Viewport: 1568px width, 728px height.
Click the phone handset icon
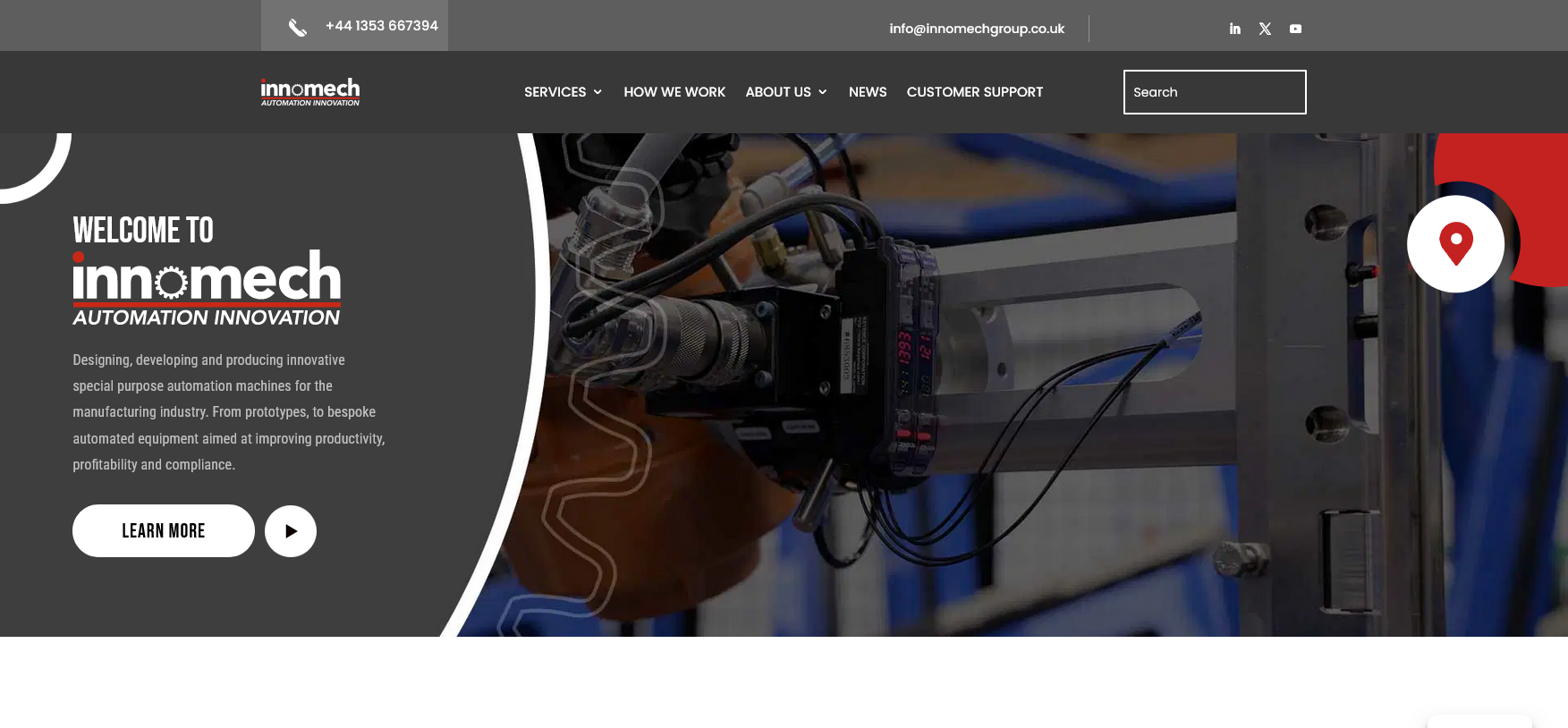pyautogui.click(x=298, y=28)
